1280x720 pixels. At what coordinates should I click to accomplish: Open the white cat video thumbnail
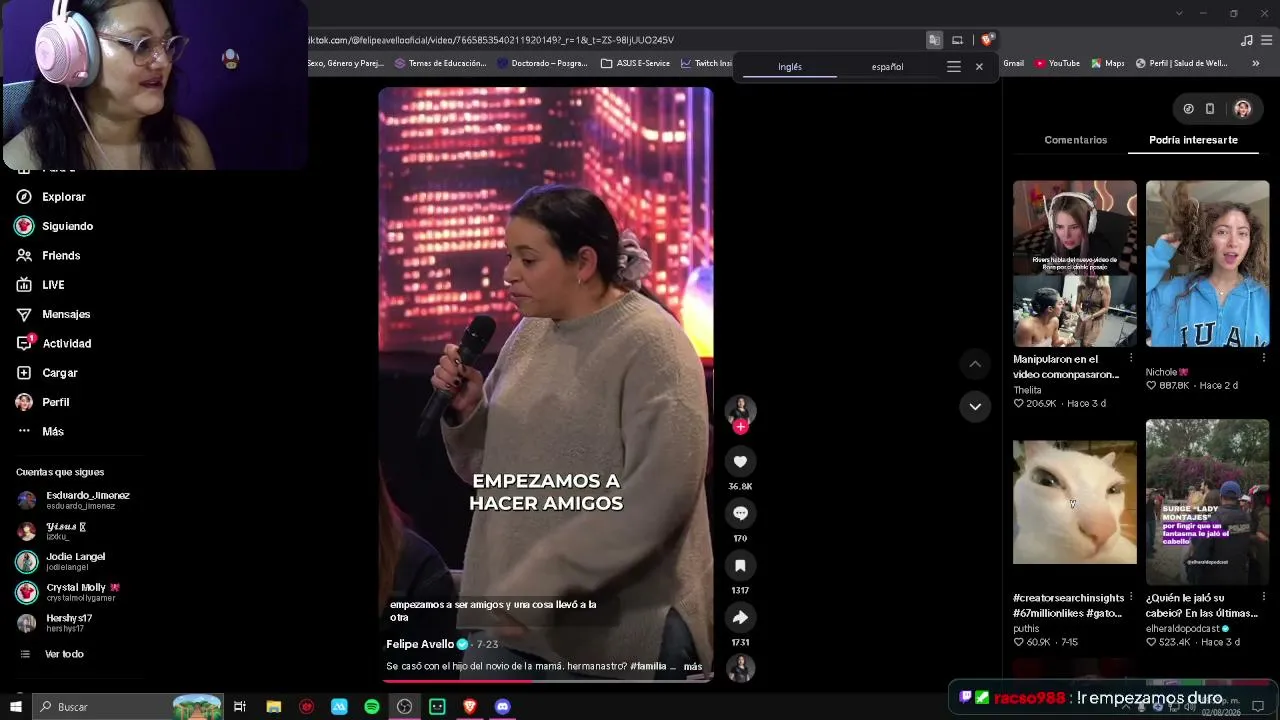pyautogui.click(x=1075, y=502)
